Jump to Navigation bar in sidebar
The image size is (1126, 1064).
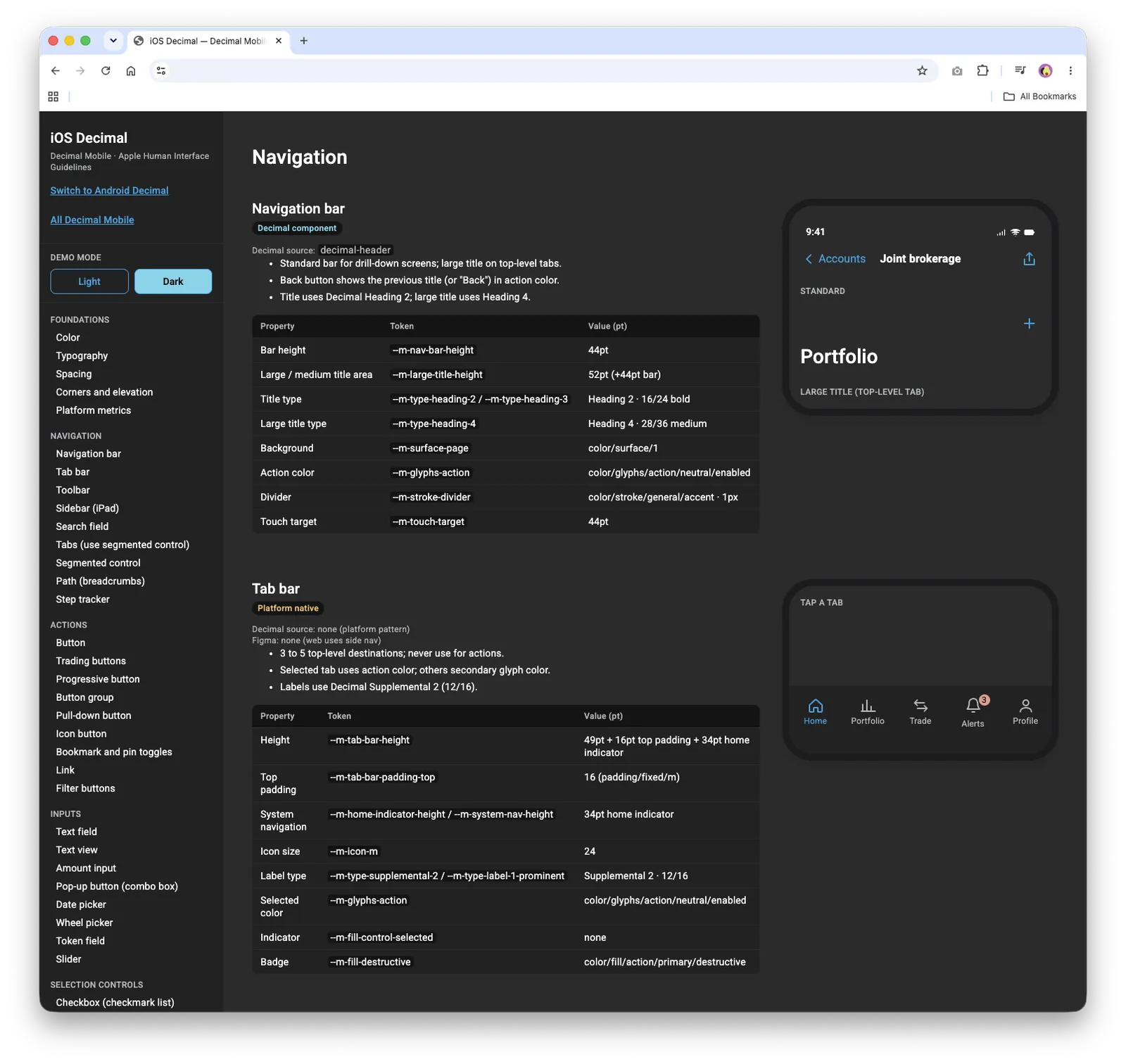click(89, 454)
